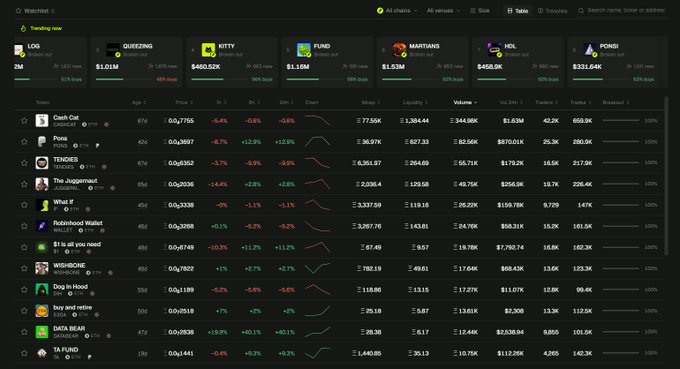This screenshot has width=680, height=369.
Task: Click the DATA BEAR token avatar
Action: pos(42,332)
